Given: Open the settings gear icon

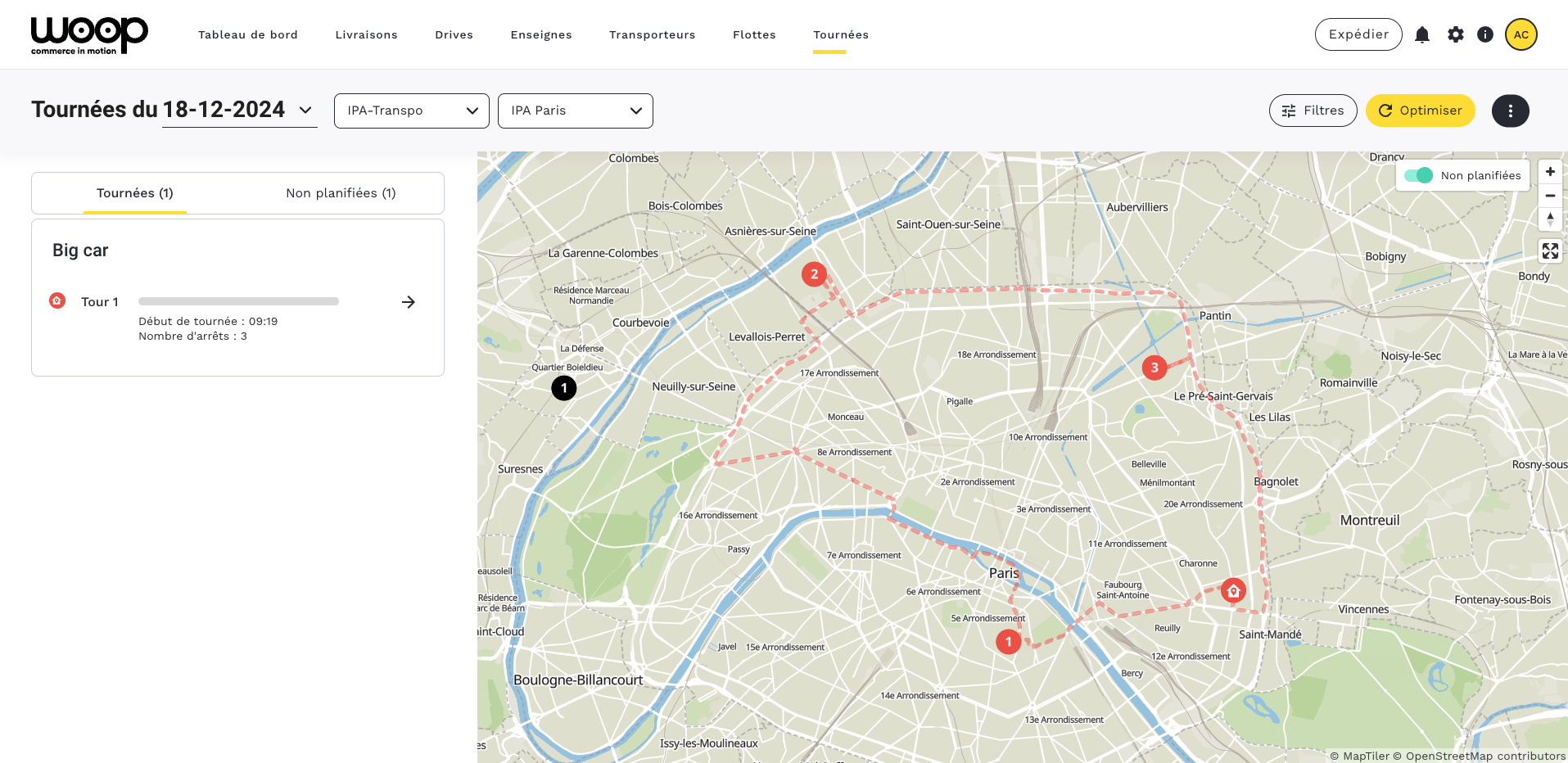Looking at the screenshot, I should (1455, 34).
